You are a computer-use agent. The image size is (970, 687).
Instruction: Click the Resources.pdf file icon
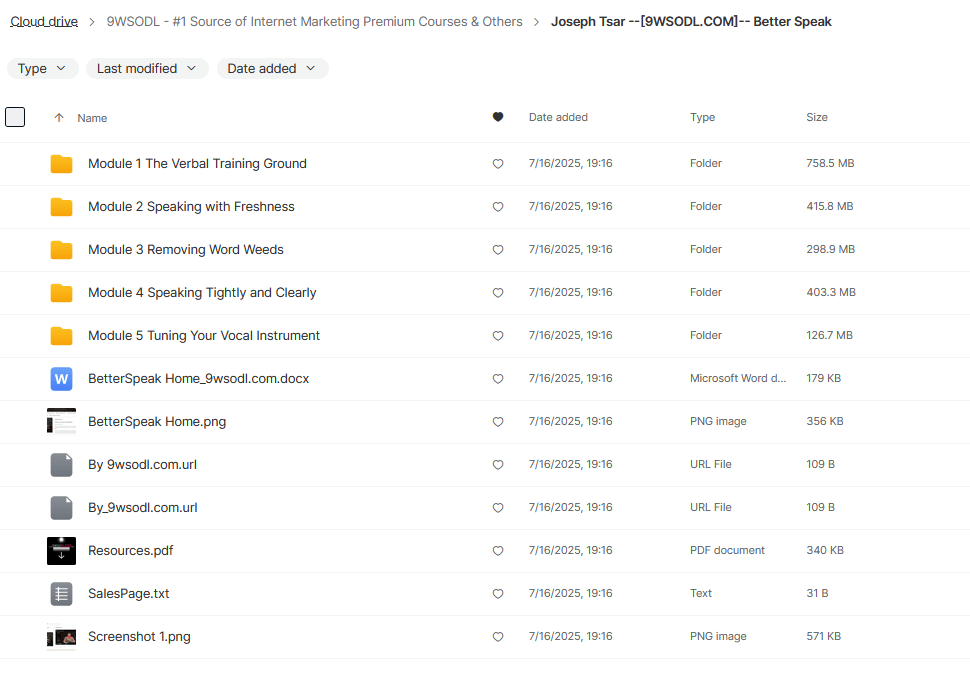(x=62, y=551)
